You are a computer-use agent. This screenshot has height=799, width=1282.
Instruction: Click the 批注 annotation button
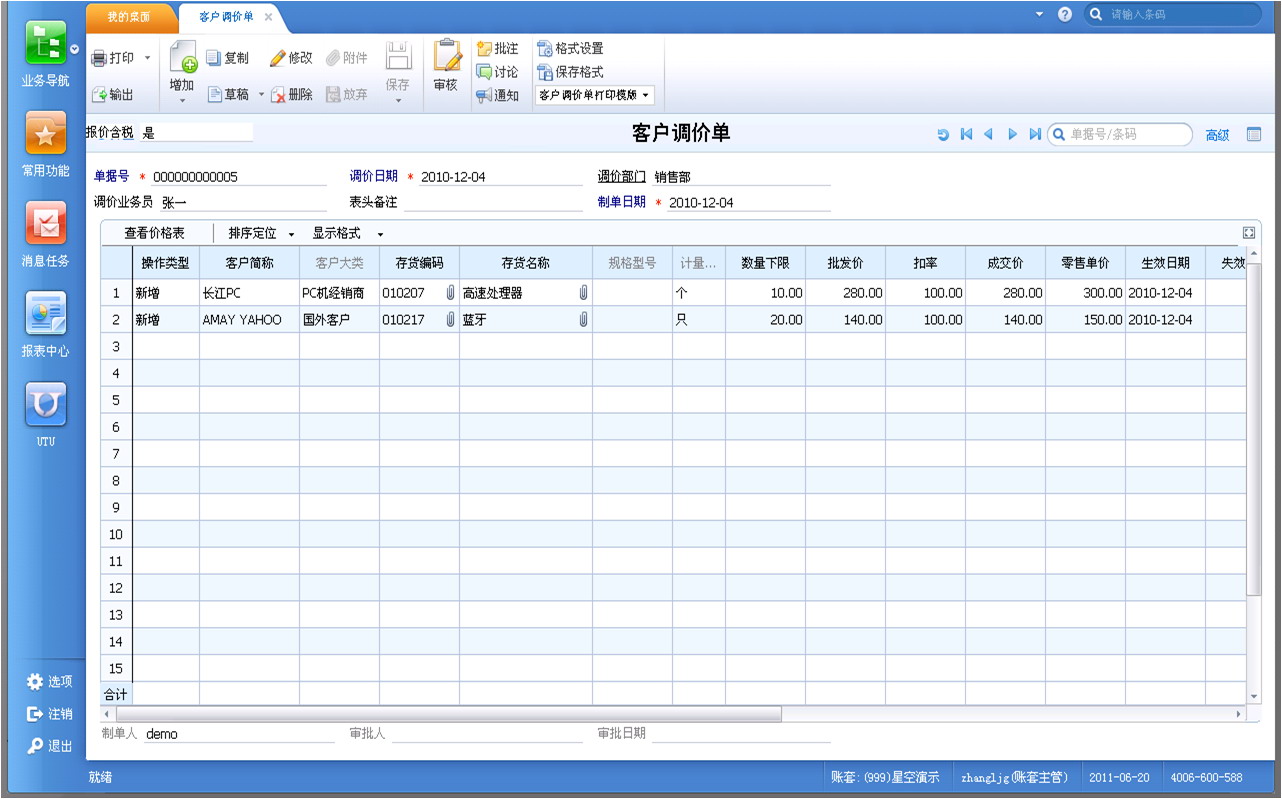click(x=497, y=48)
